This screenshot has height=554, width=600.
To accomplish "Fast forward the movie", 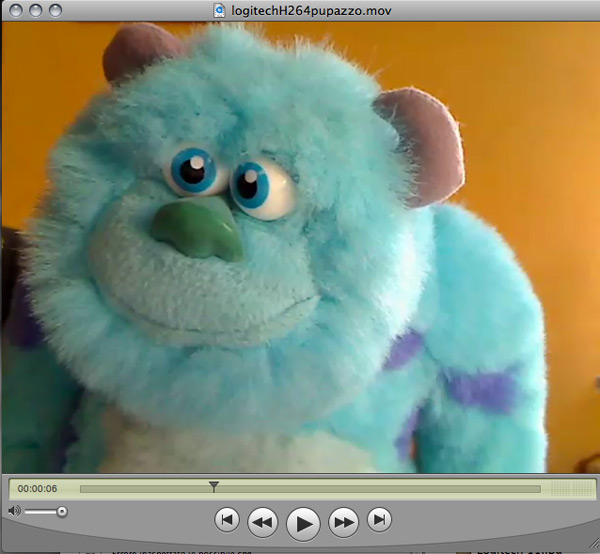I will pos(344,522).
